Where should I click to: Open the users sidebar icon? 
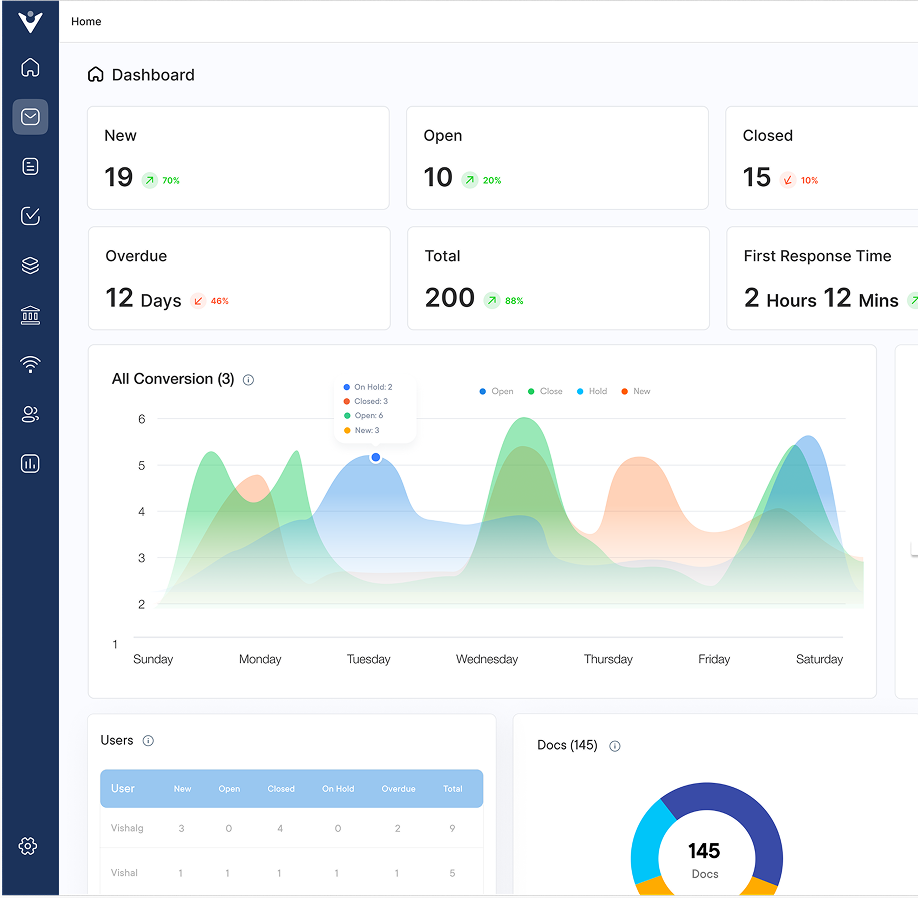[x=30, y=414]
